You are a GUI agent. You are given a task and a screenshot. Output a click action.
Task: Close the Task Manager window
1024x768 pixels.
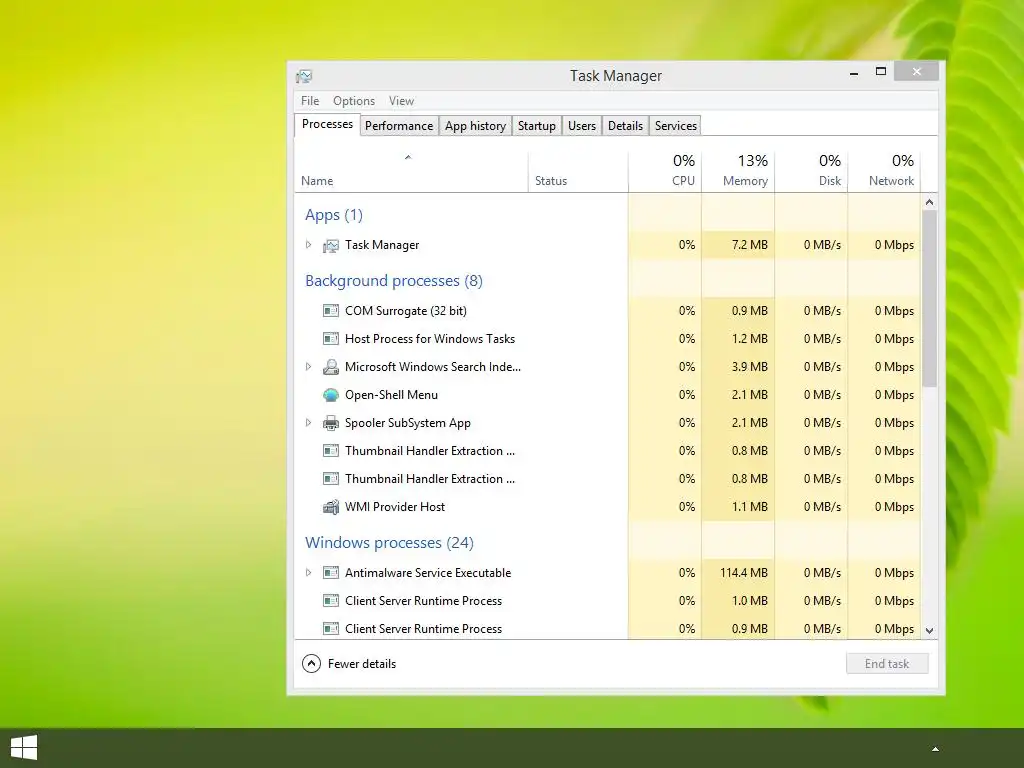tap(917, 72)
